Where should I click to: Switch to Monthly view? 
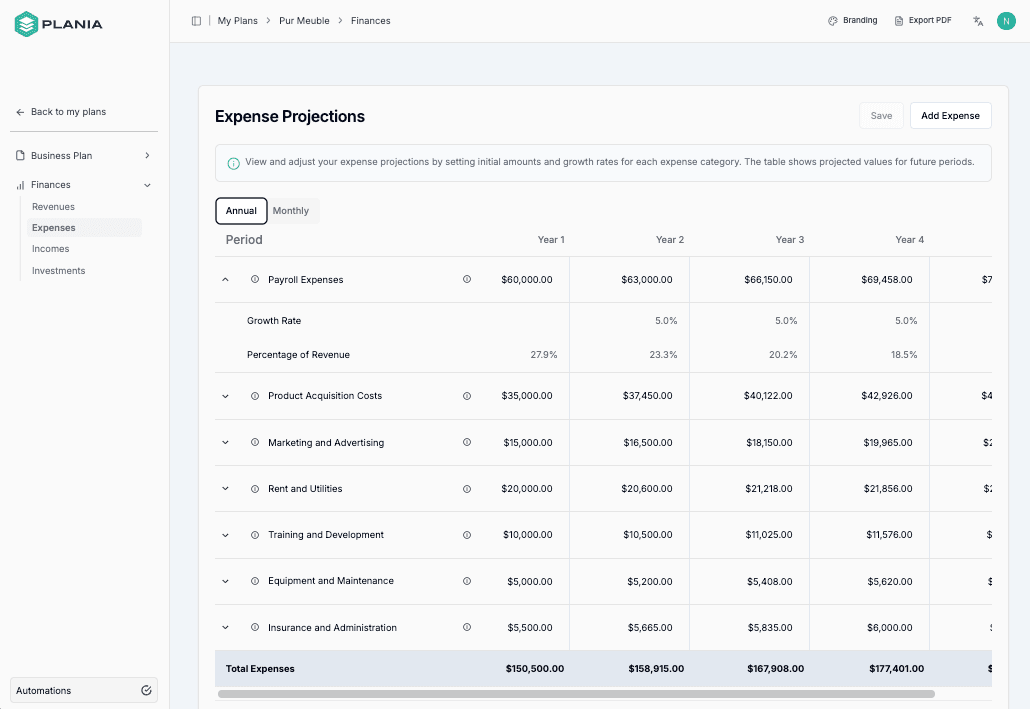[x=291, y=210]
